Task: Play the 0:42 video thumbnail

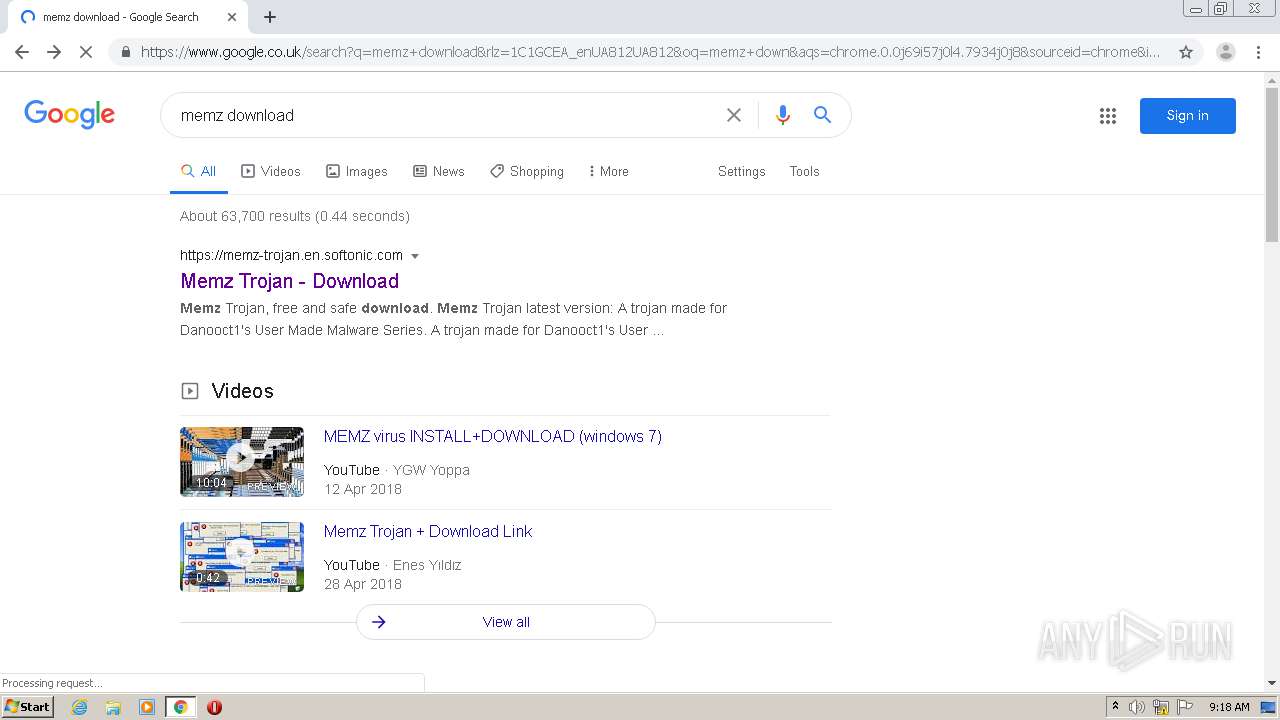Action: pyautogui.click(x=242, y=557)
